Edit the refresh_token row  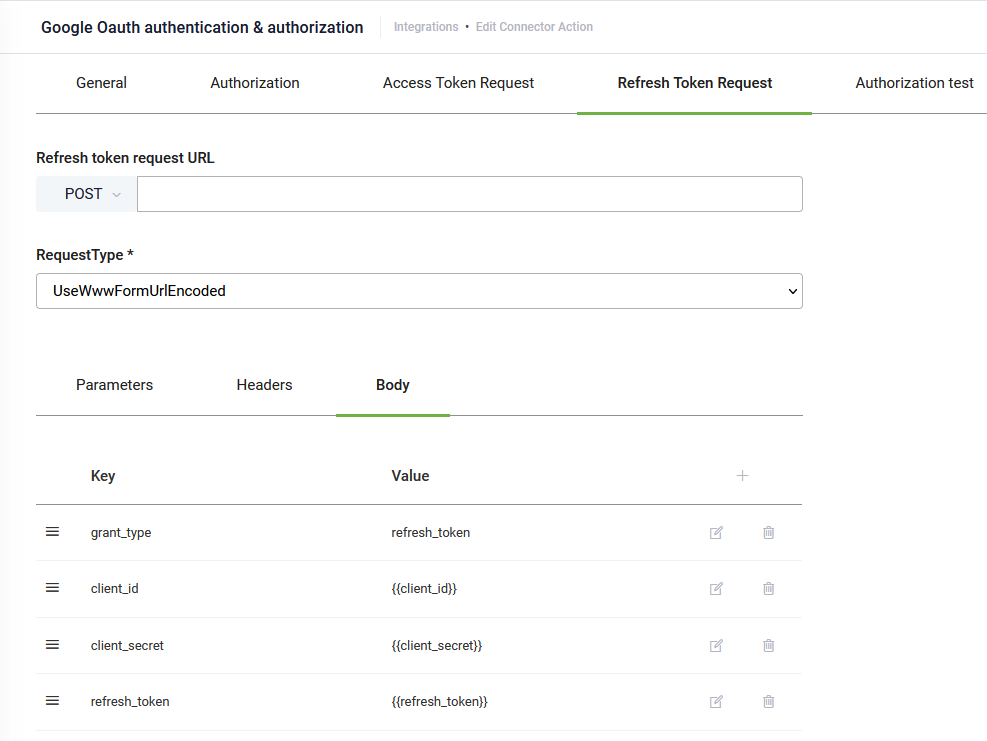pyautogui.click(x=716, y=701)
